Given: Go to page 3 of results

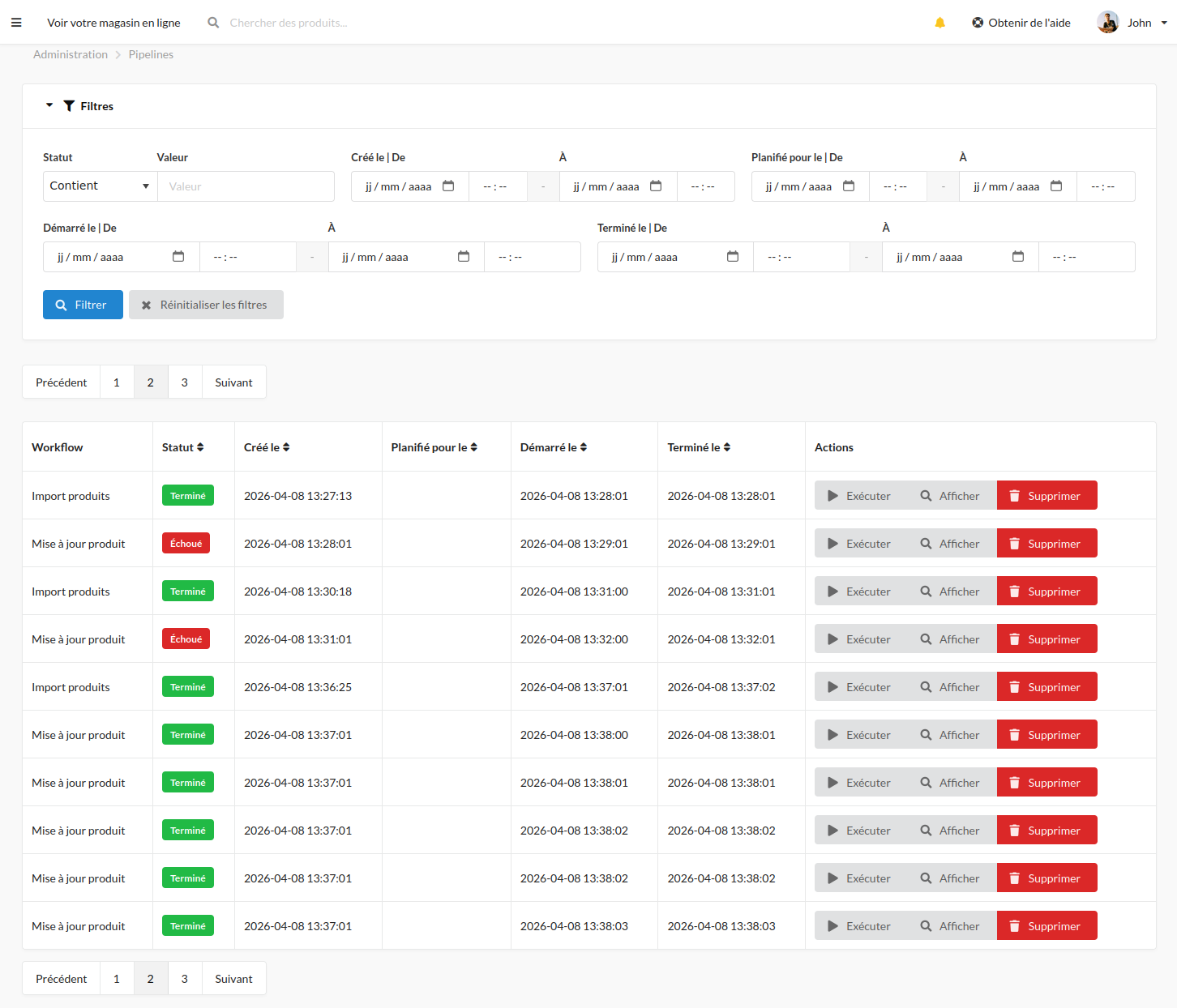Looking at the screenshot, I should 184,382.
